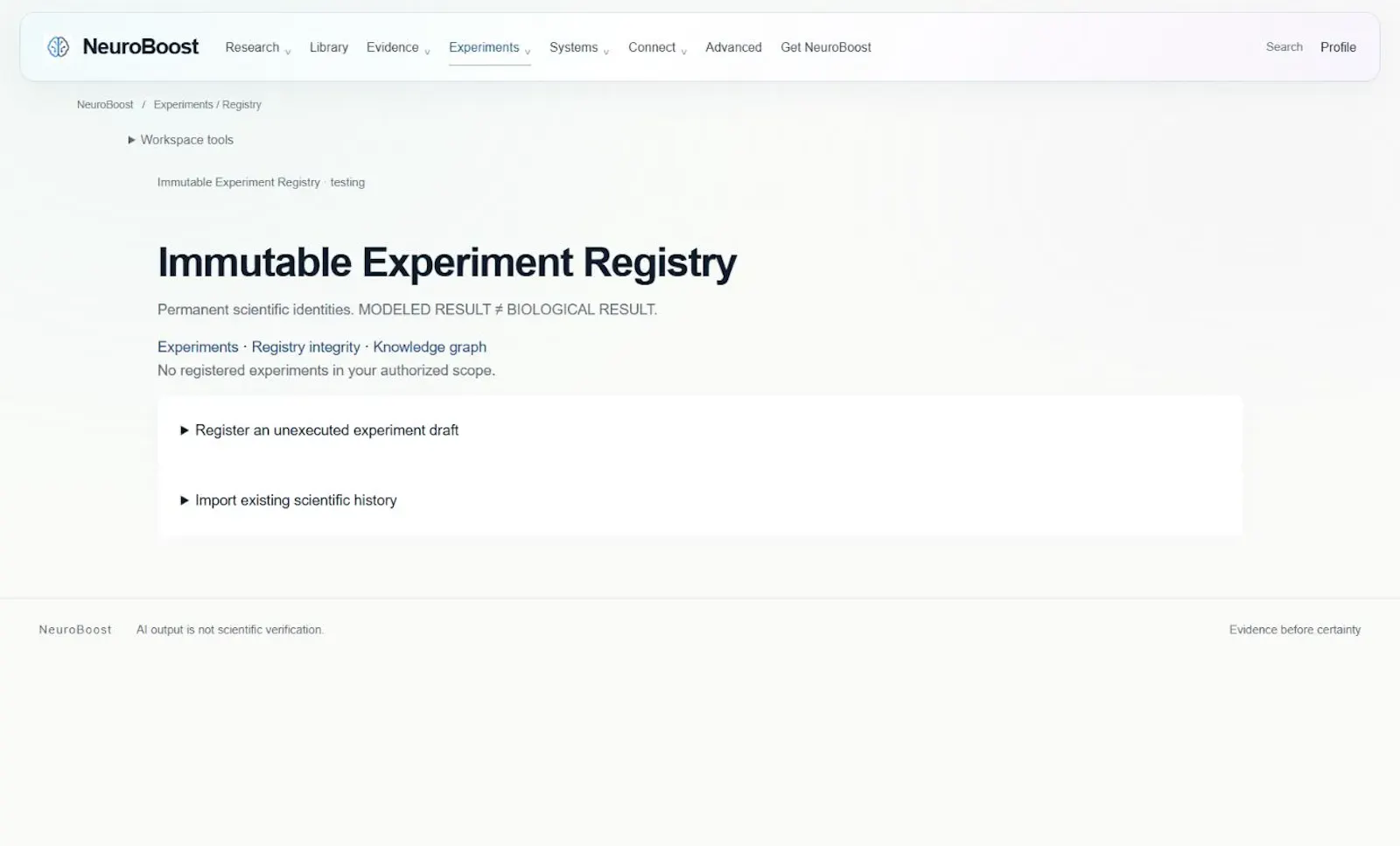Open the Registry integrity link
This screenshot has height=846, width=1400.
(x=305, y=347)
